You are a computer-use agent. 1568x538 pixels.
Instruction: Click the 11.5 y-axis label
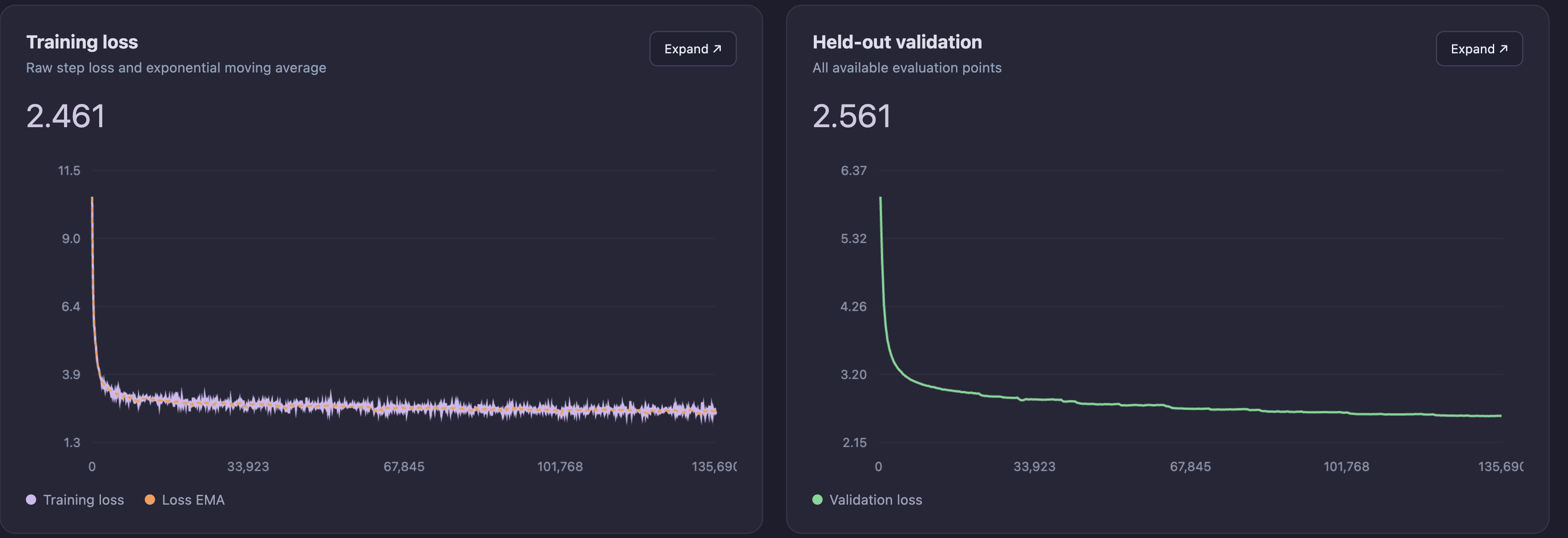tap(69, 170)
